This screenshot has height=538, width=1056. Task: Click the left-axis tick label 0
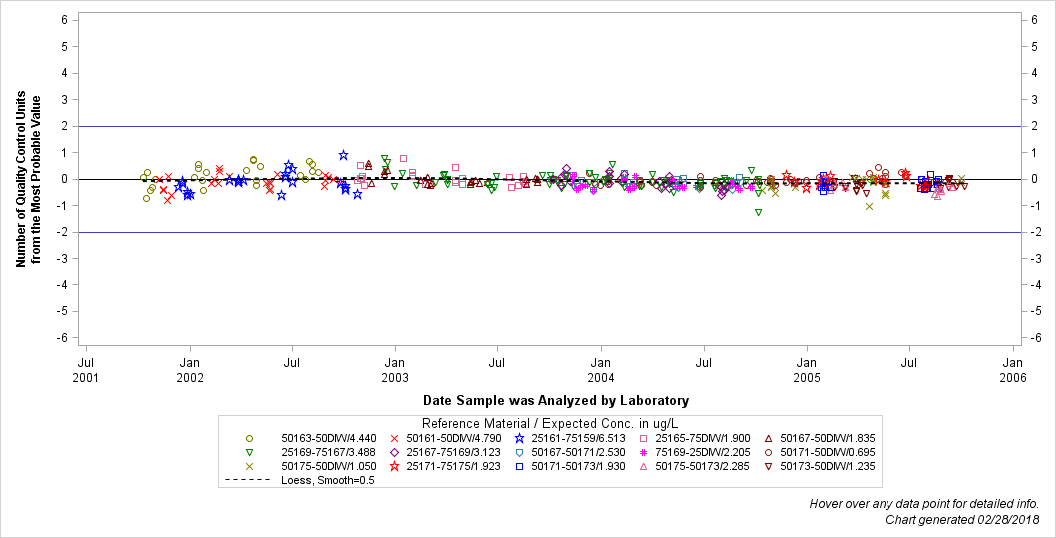65,179
